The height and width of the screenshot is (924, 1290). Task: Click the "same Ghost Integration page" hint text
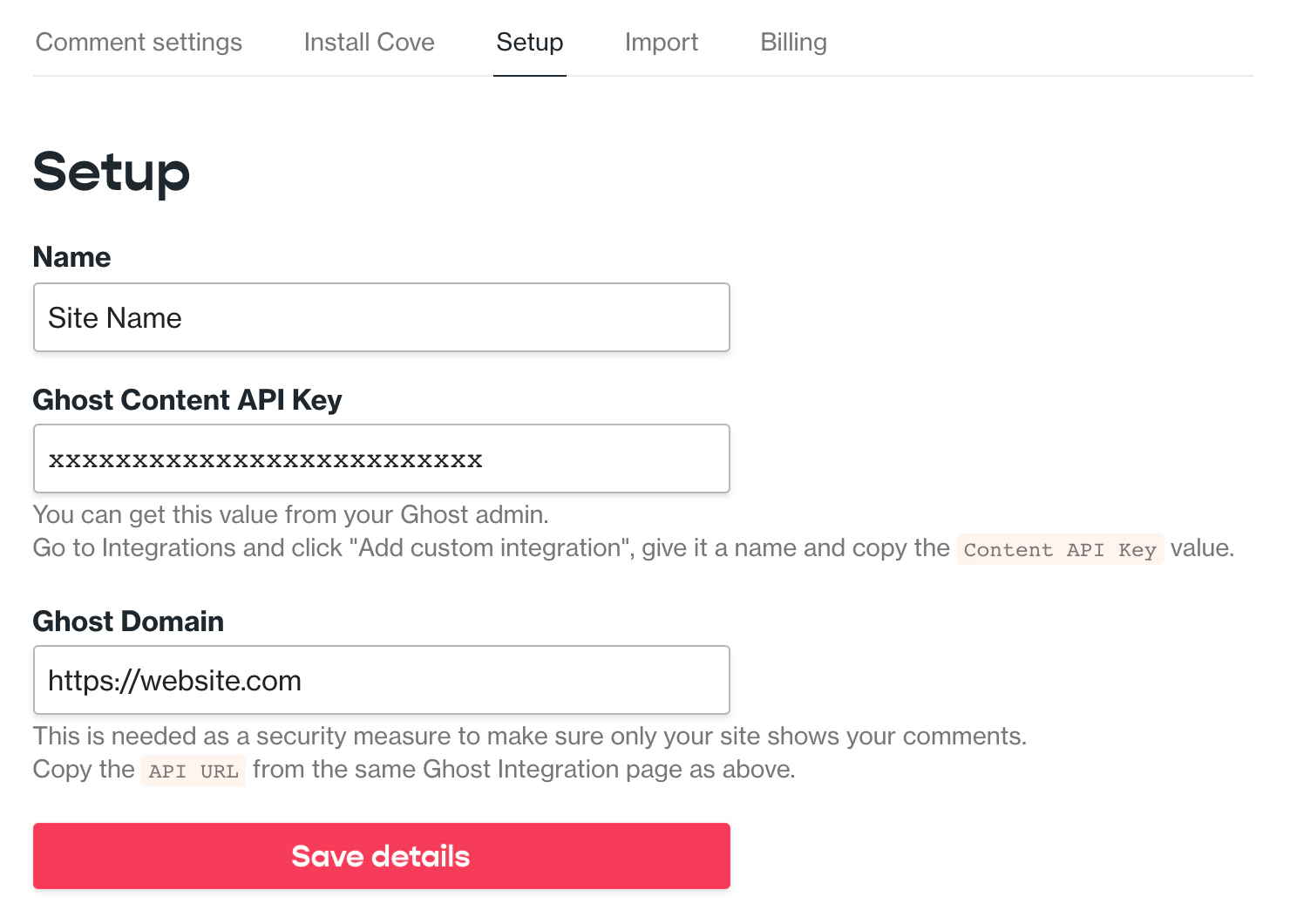tap(523, 770)
